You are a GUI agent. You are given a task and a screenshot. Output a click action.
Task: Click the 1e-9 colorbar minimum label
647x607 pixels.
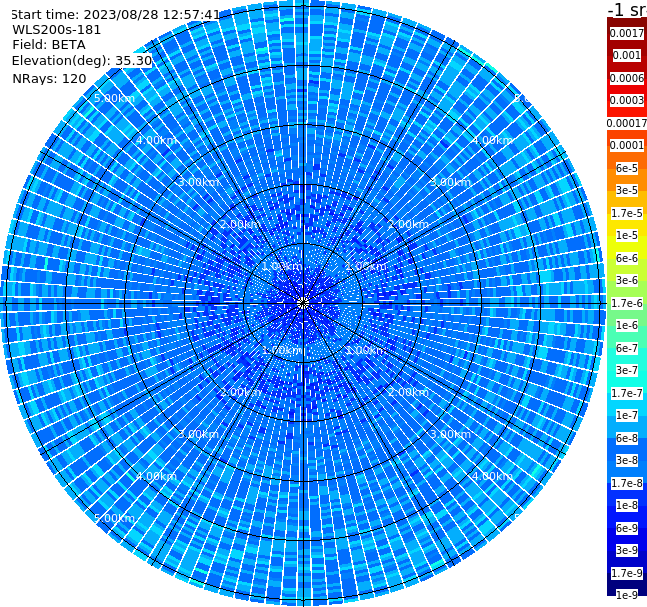pyautogui.click(x=627, y=595)
